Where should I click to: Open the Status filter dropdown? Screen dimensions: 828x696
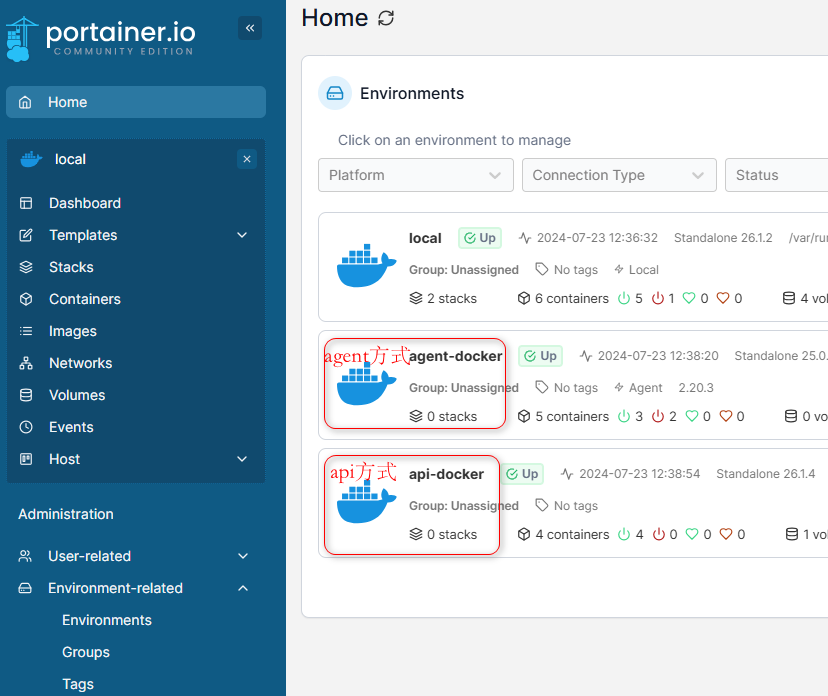tap(776, 175)
